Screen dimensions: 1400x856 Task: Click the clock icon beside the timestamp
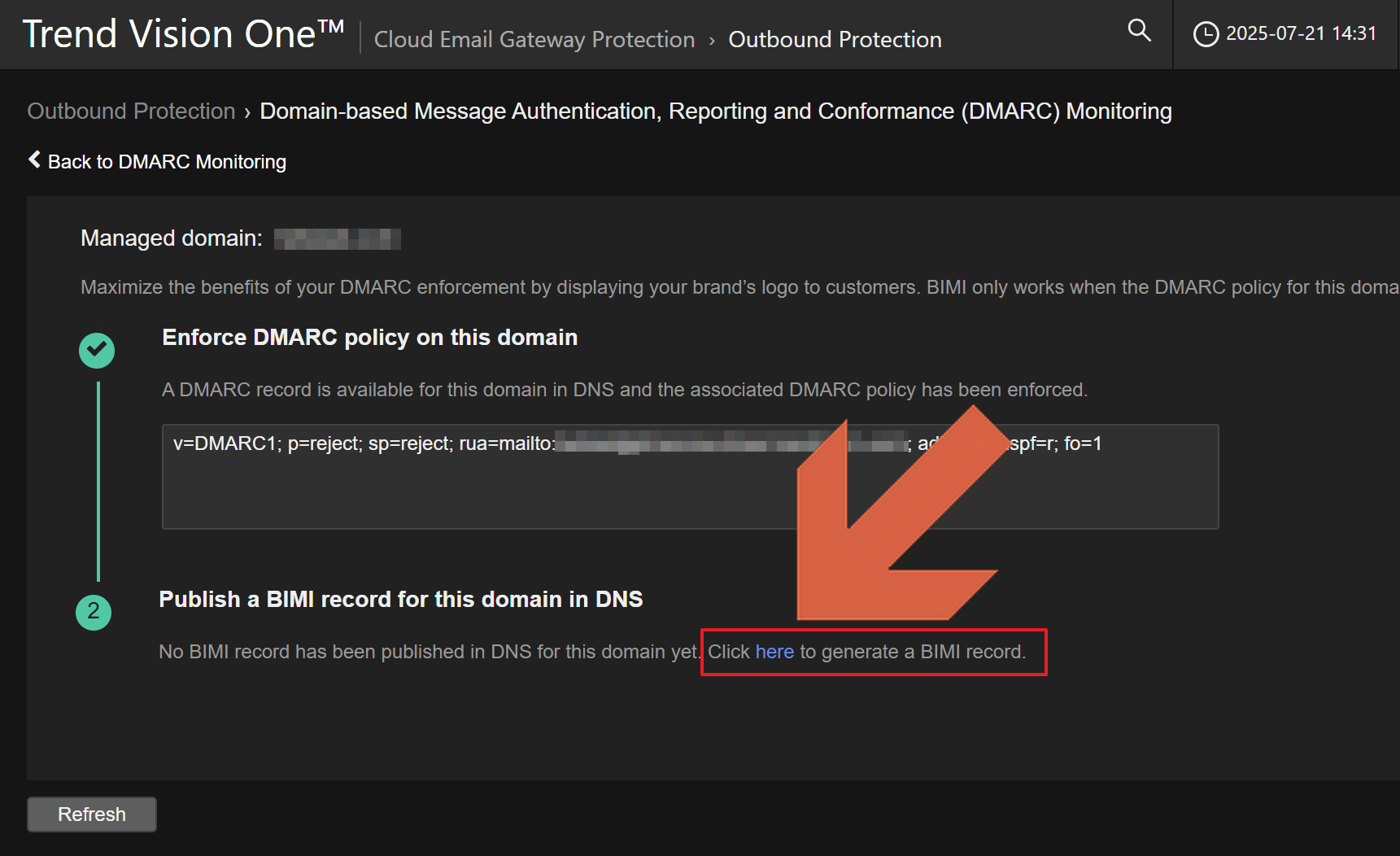pos(1205,34)
